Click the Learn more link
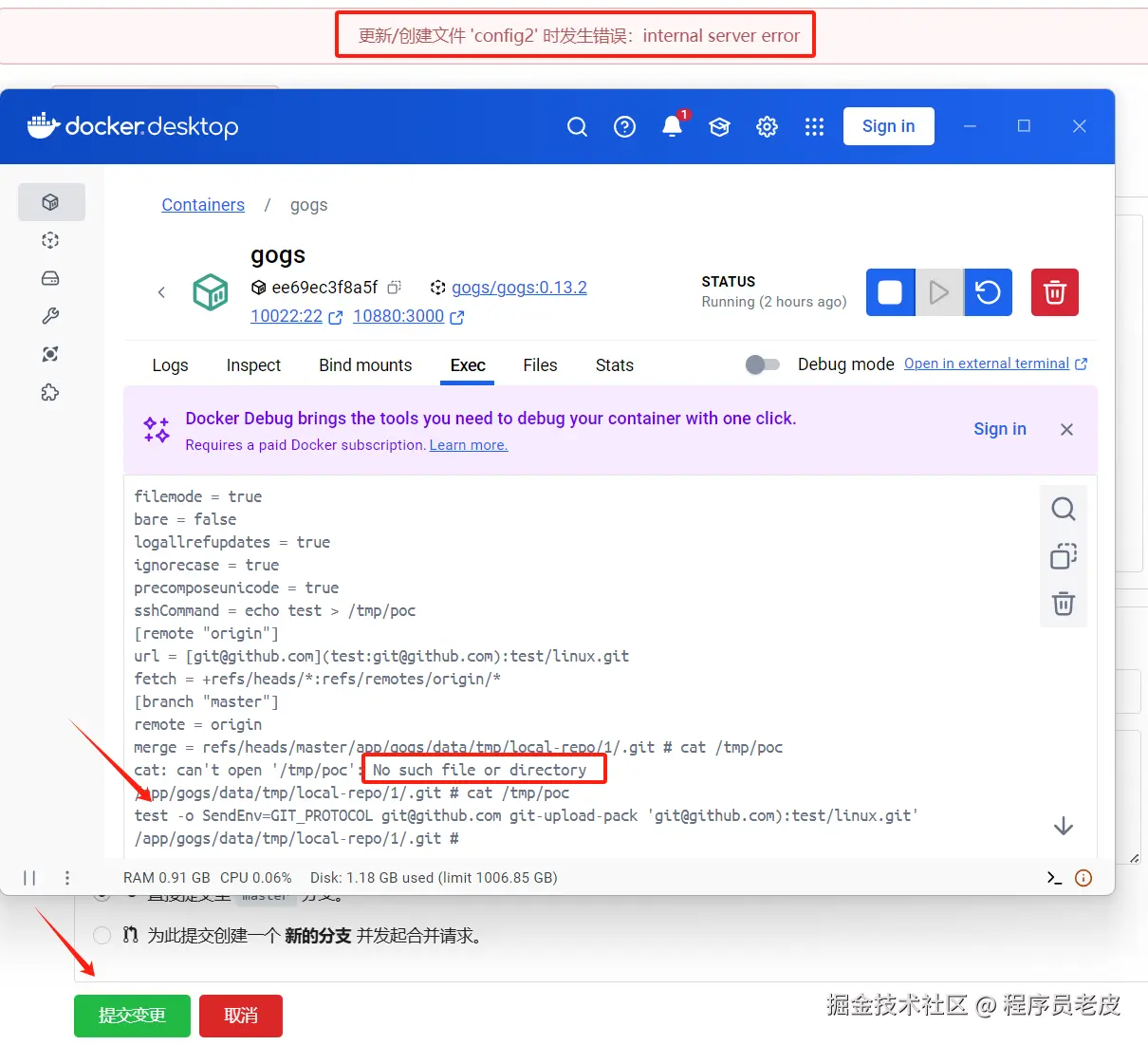Screen dimensions: 1148x1045 (469, 445)
